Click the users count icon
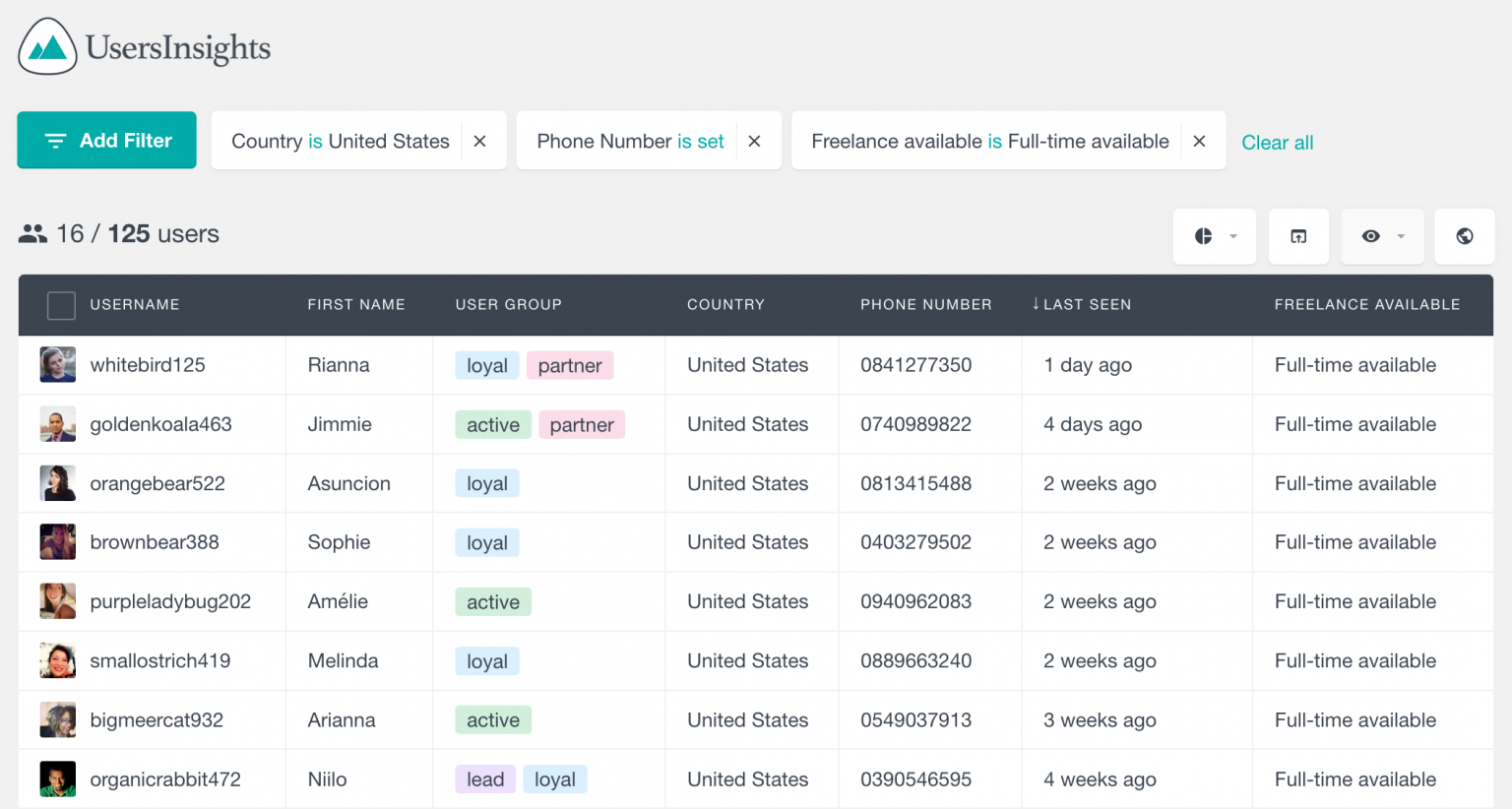Viewport: 1512px width, 809px height. [32, 233]
